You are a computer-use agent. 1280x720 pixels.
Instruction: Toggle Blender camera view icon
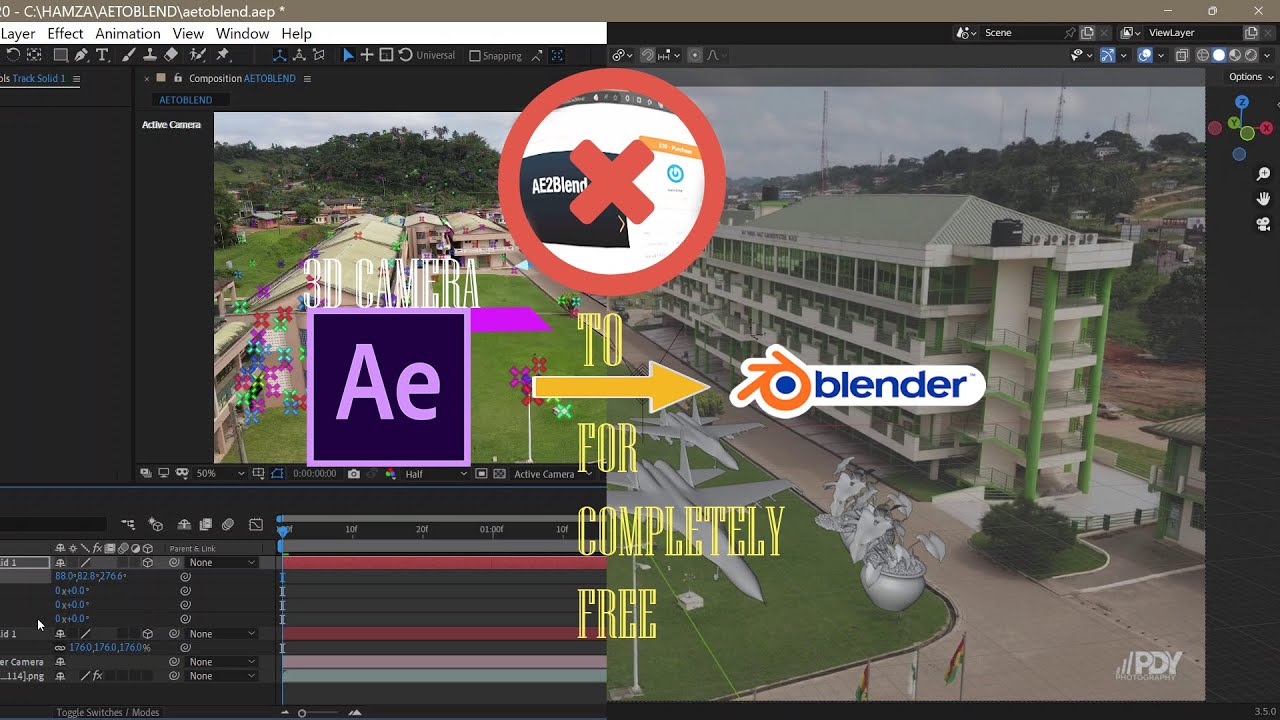click(1263, 224)
